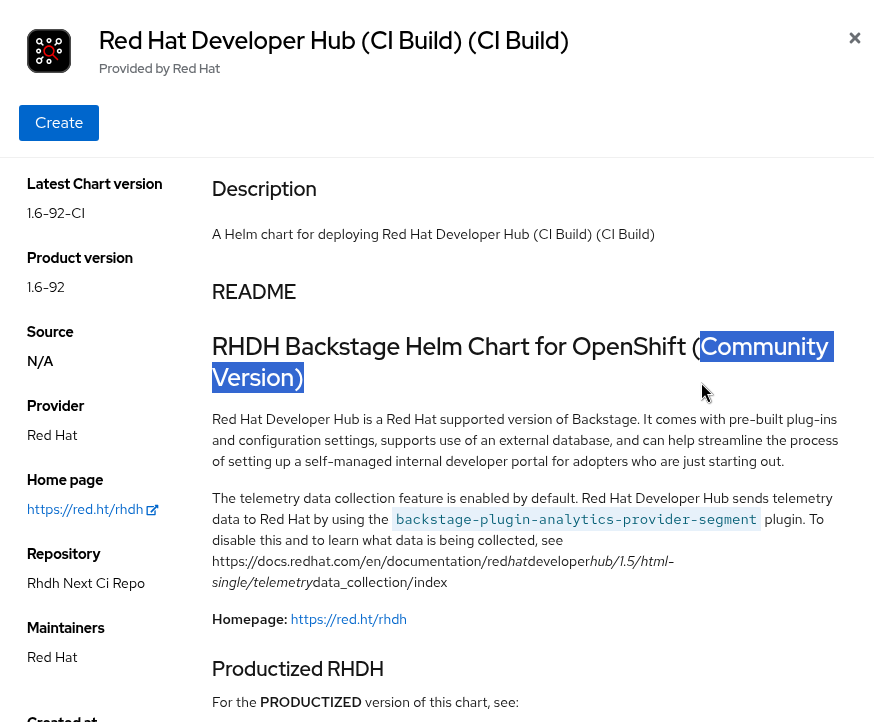The image size is (874, 722).
Task: Click the Red Hat Developer Hub title heading
Action: coord(333,41)
